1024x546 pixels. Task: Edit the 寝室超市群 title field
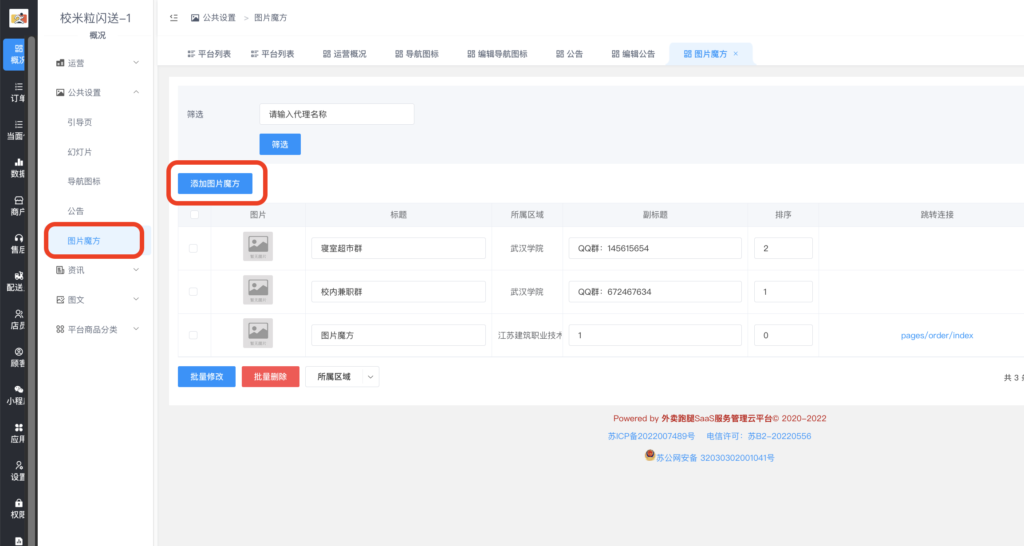point(398,248)
